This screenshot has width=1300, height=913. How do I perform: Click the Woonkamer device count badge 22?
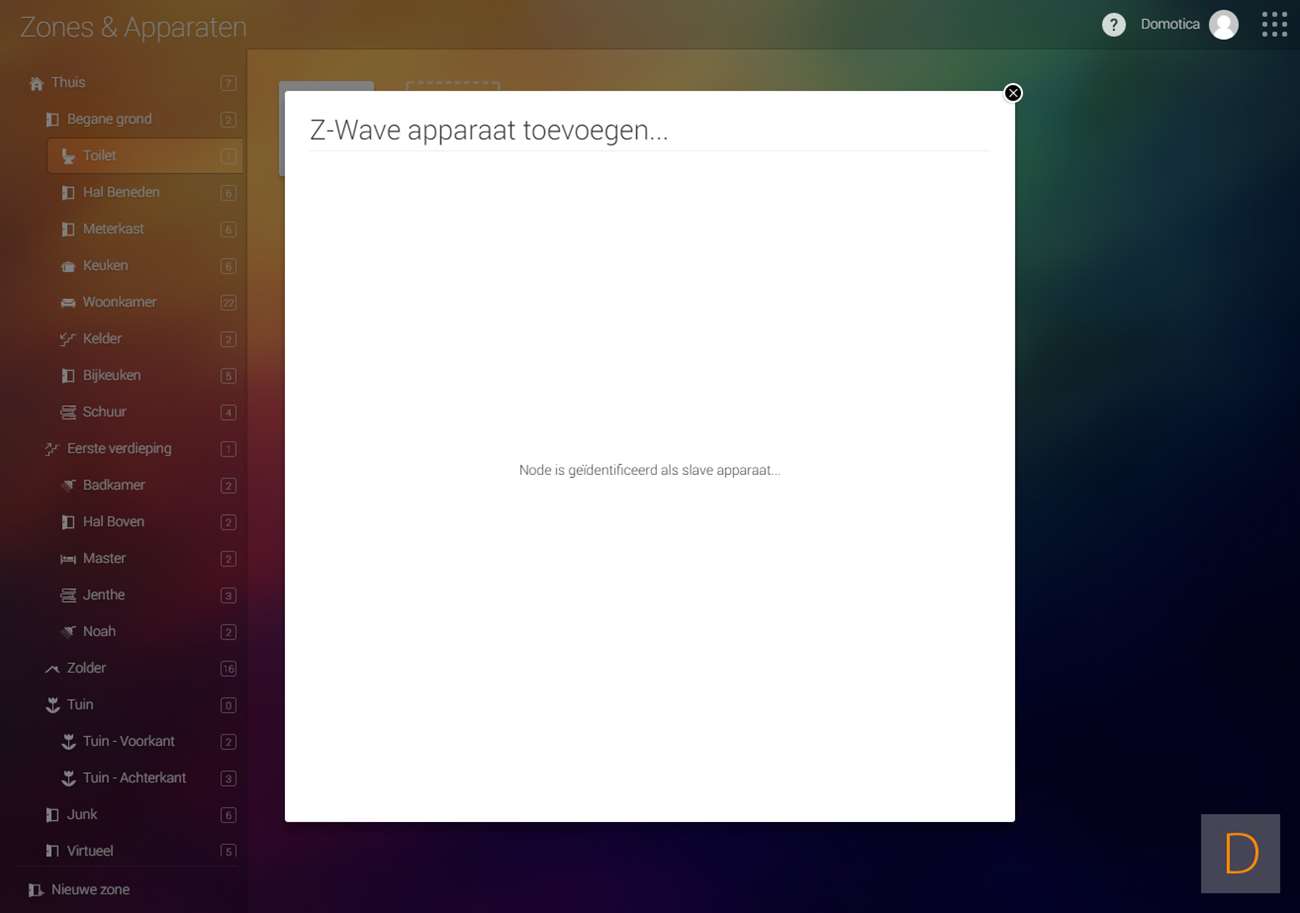228,303
